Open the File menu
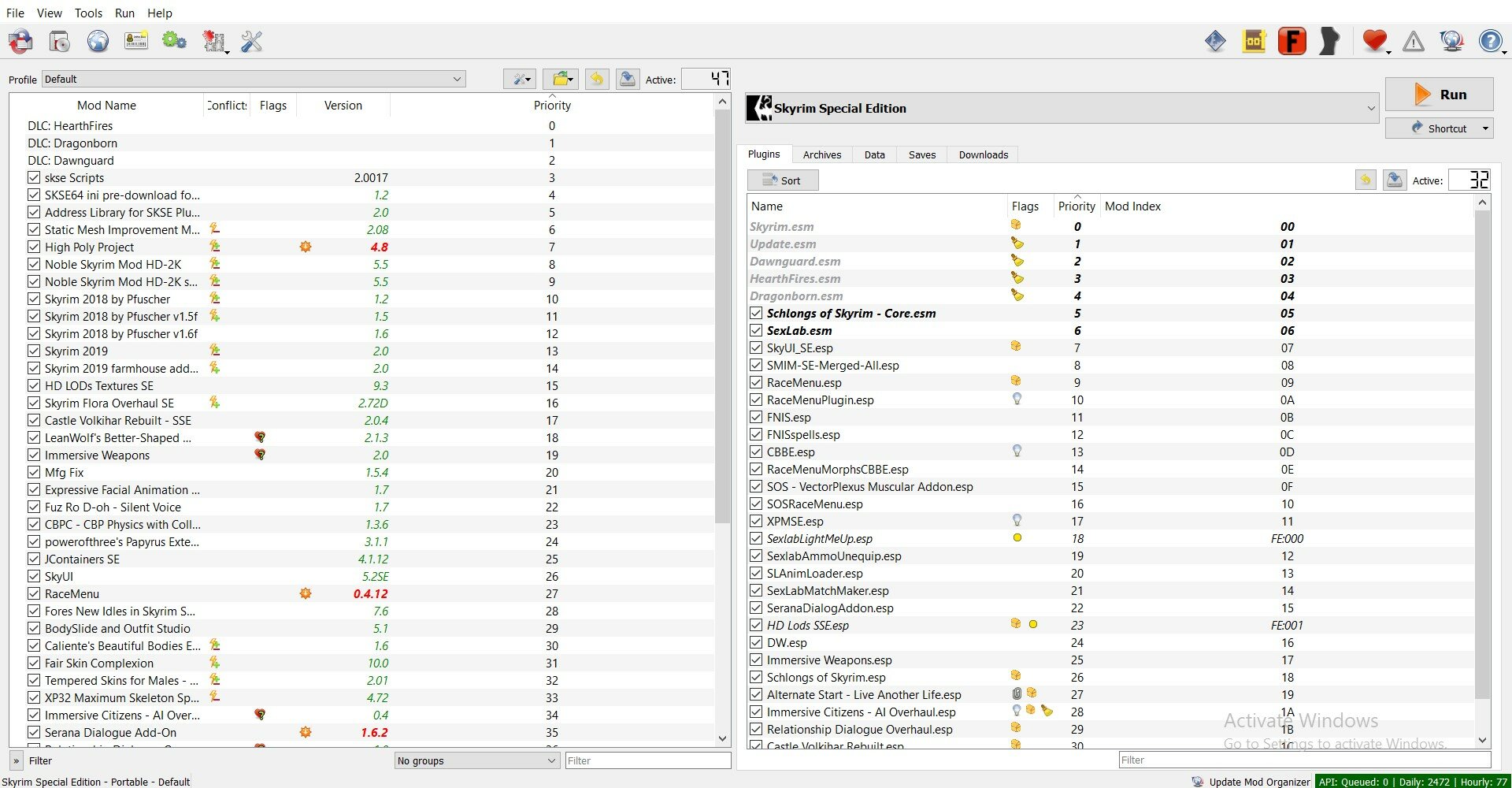Image resolution: width=1512 pixels, height=788 pixels. point(15,13)
